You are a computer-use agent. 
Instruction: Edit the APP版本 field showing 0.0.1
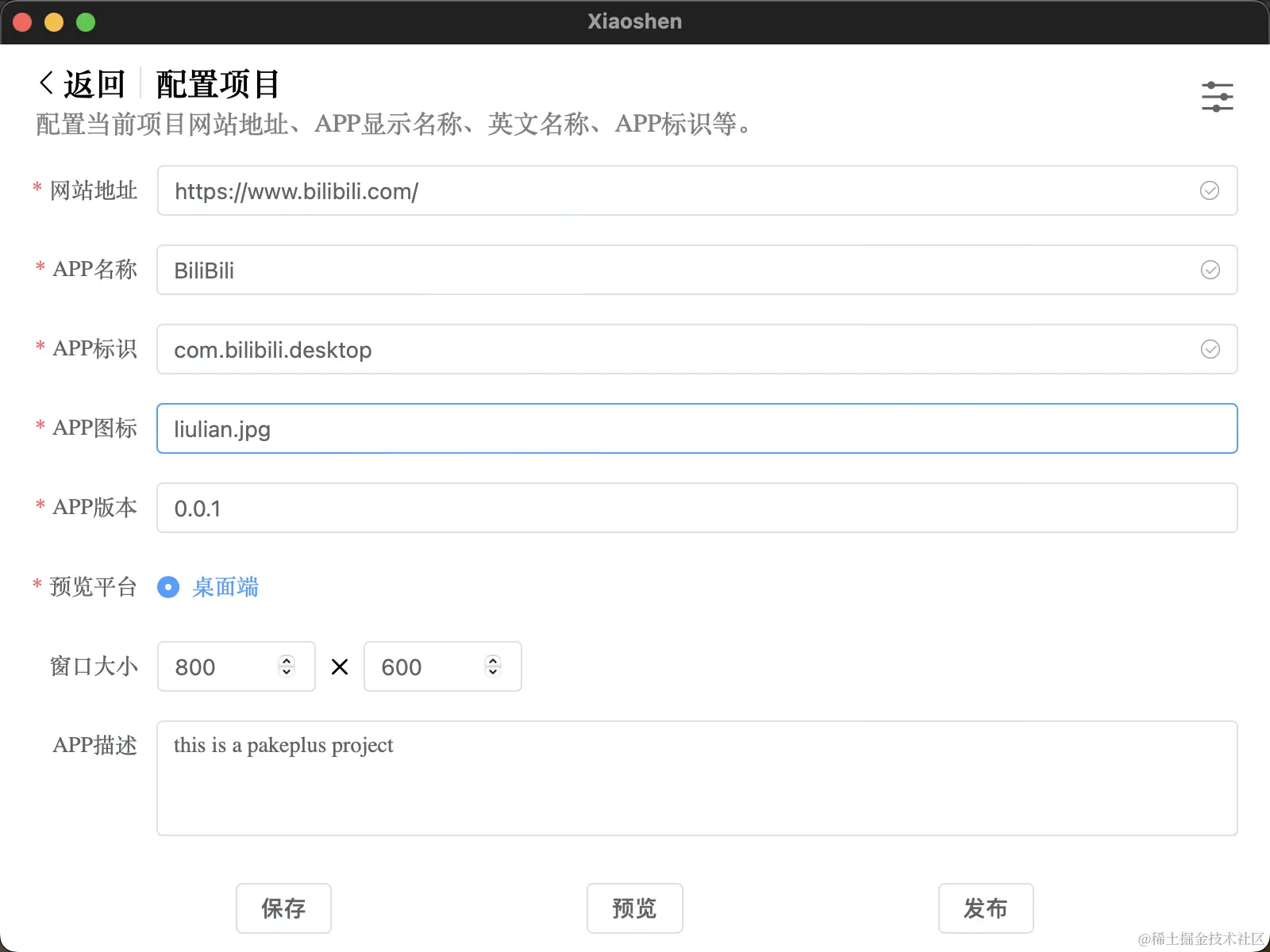point(697,508)
